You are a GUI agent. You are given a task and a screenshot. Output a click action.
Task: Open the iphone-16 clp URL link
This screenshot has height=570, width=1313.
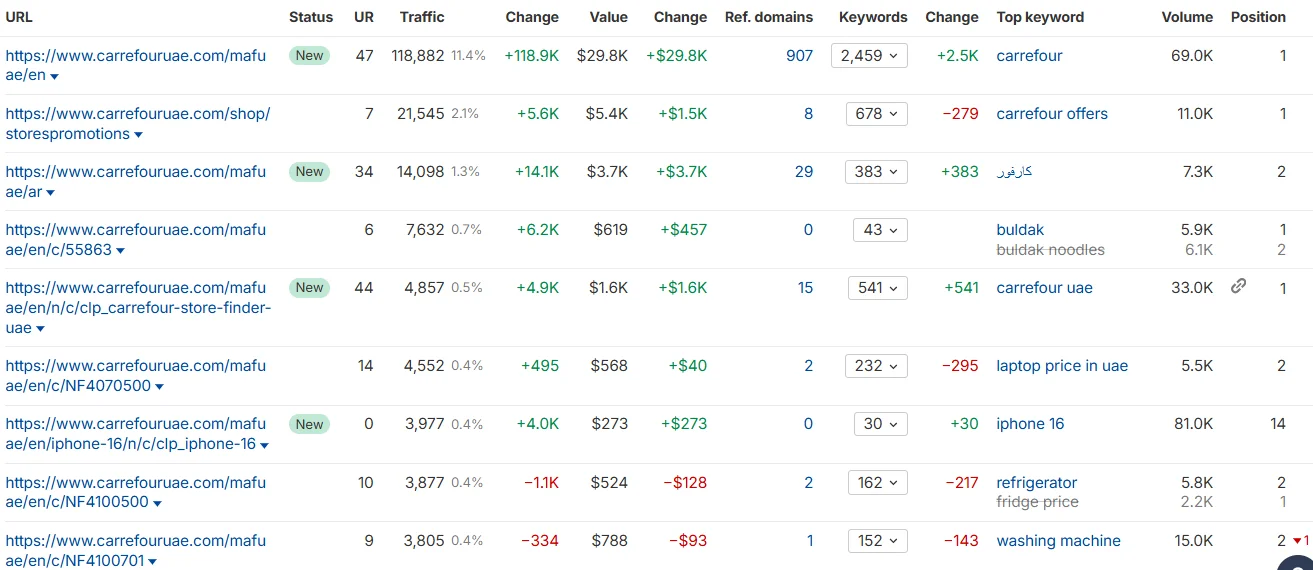(135, 433)
